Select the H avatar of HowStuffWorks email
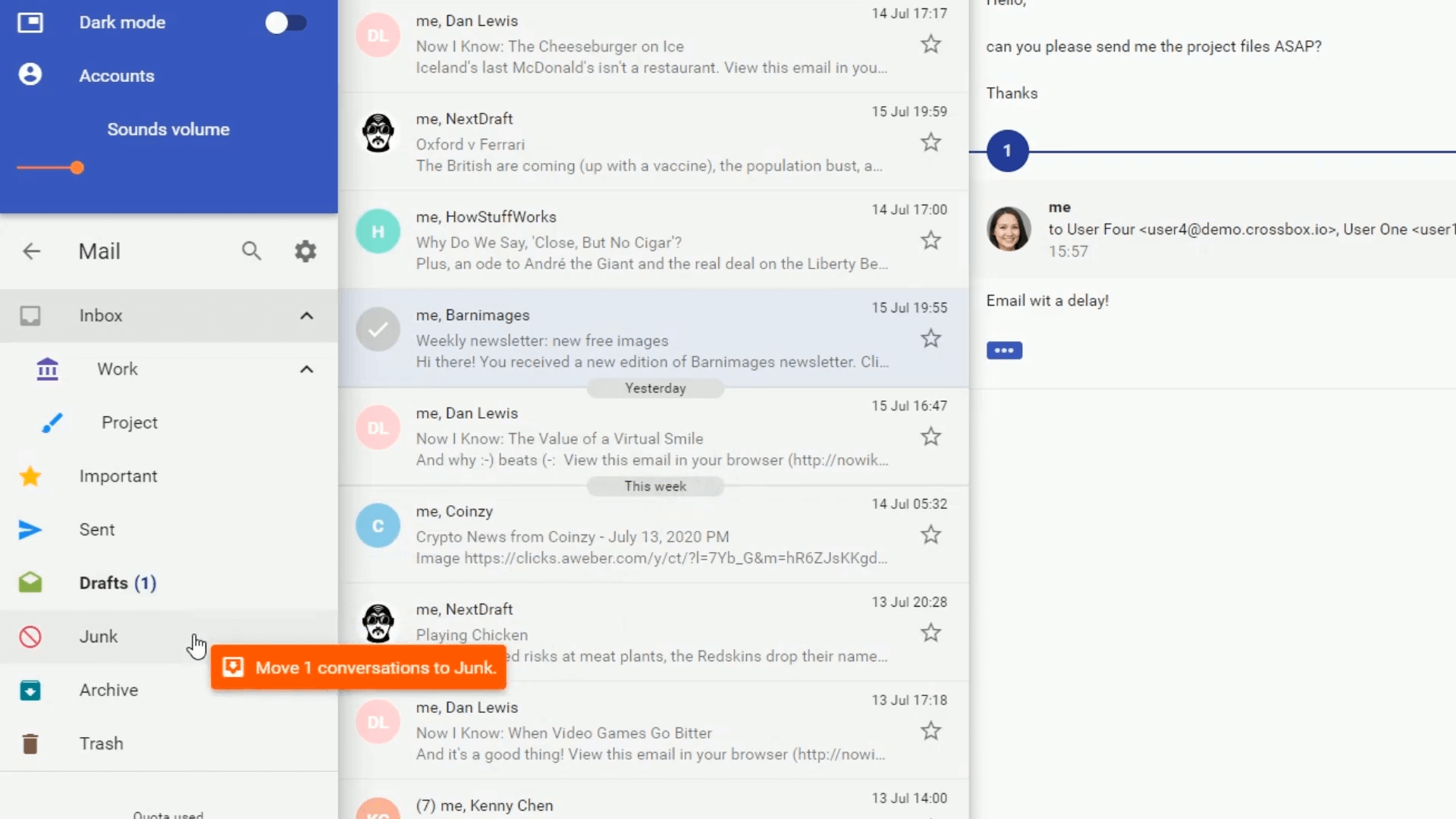This screenshot has height=819, width=1456. [x=378, y=231]
